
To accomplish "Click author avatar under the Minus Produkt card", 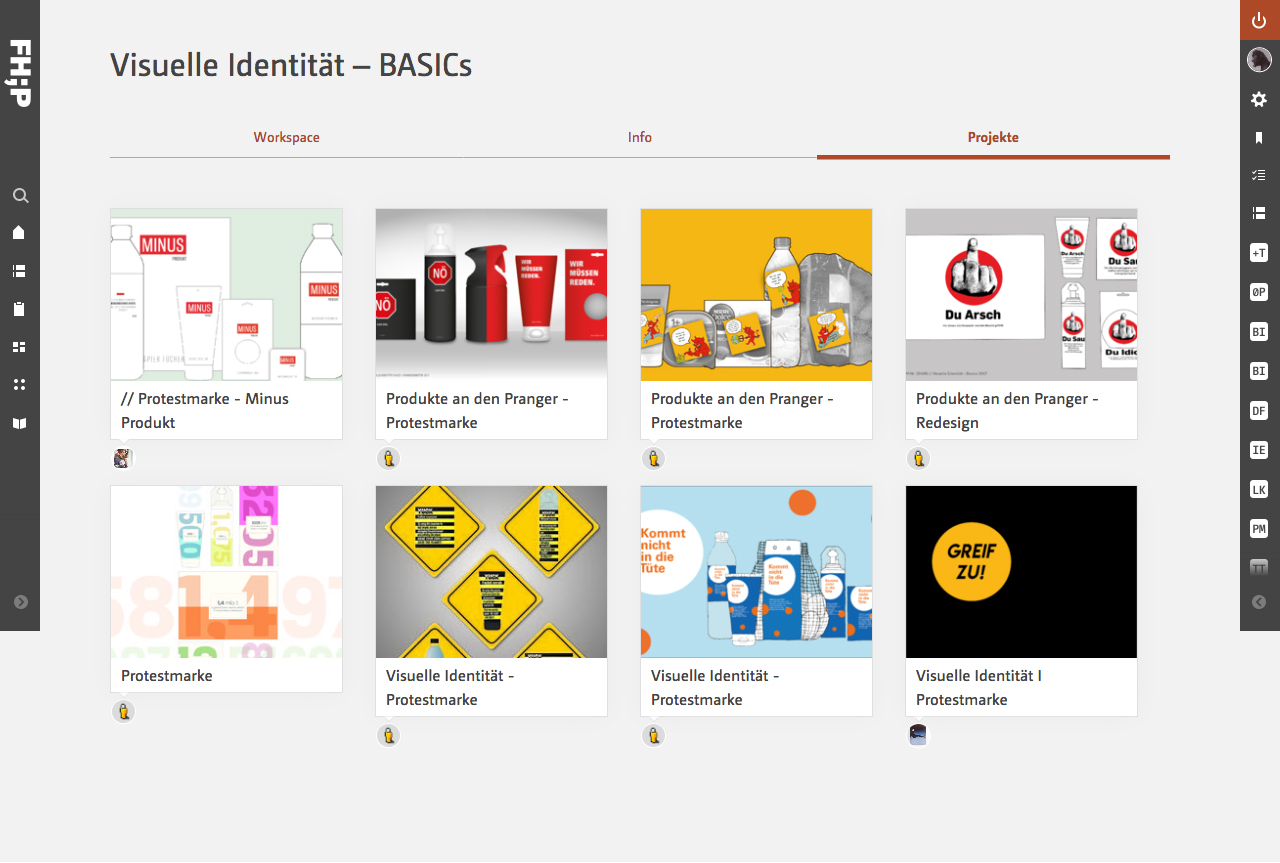I will point(123,458).
